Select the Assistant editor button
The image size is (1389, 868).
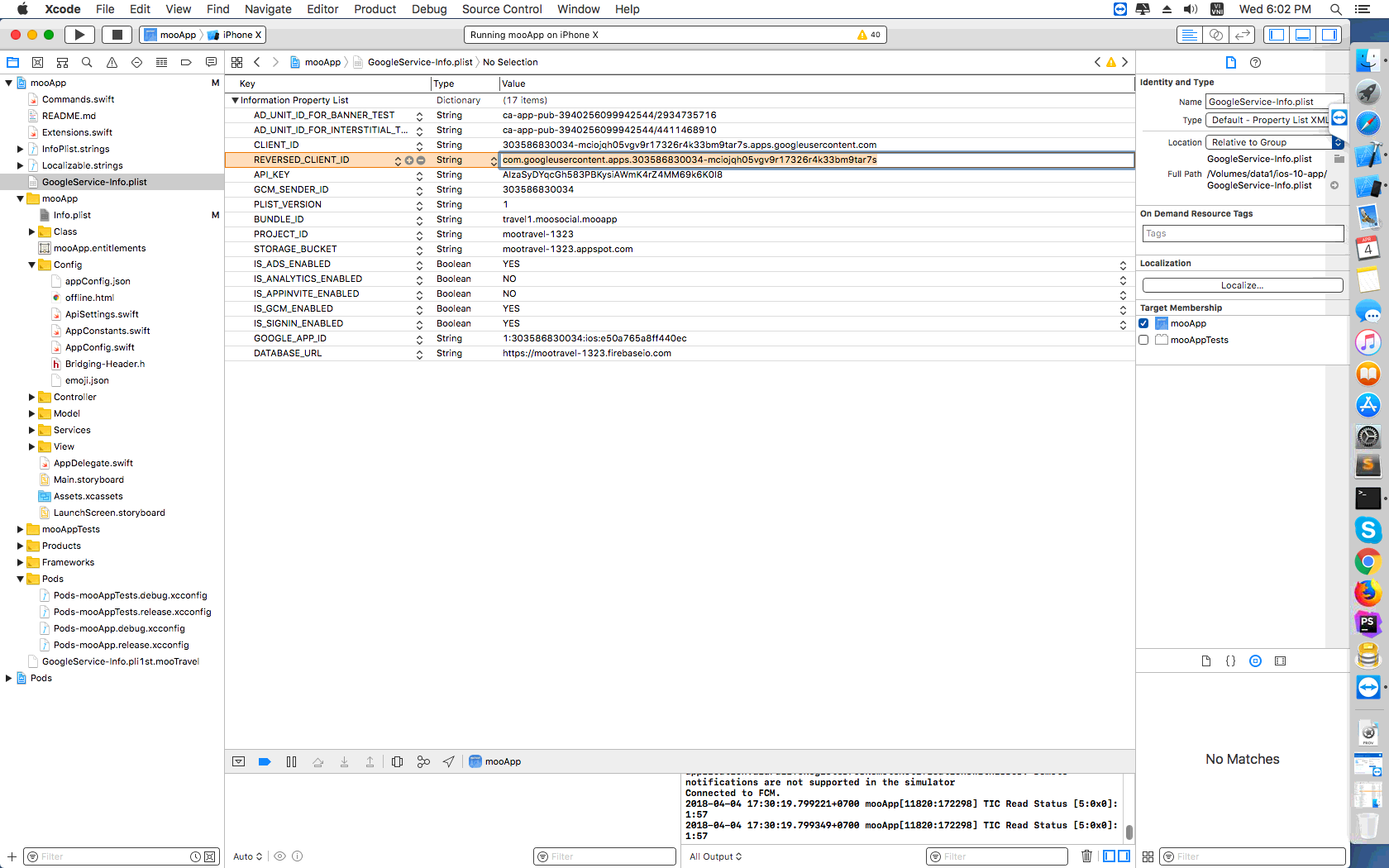tap(1215, 35)
